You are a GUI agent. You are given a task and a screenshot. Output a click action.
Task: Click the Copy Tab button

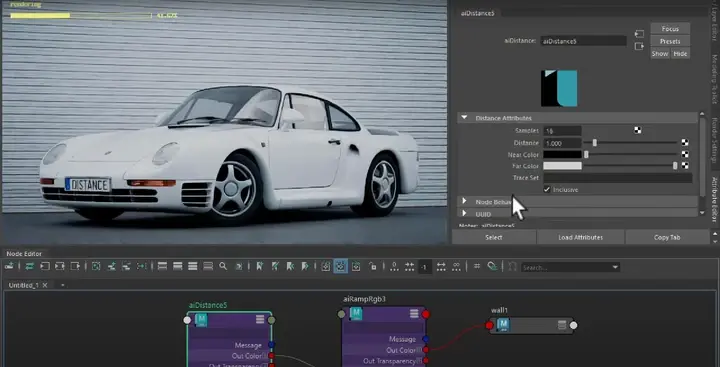coord(667,237)
